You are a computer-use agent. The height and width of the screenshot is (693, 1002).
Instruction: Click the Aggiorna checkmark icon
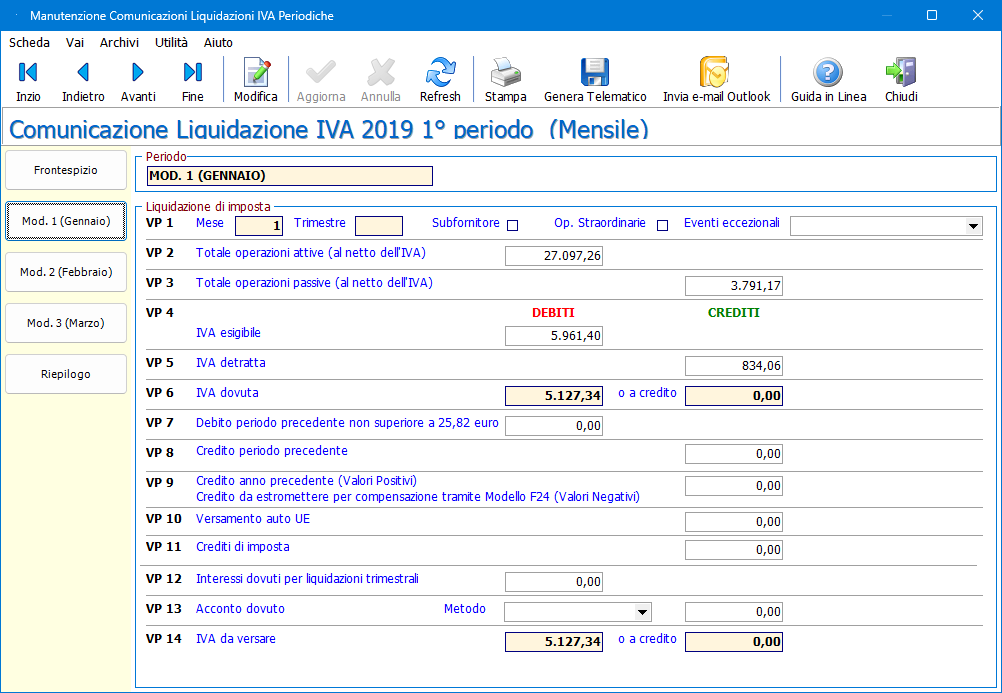click(321, 72)
